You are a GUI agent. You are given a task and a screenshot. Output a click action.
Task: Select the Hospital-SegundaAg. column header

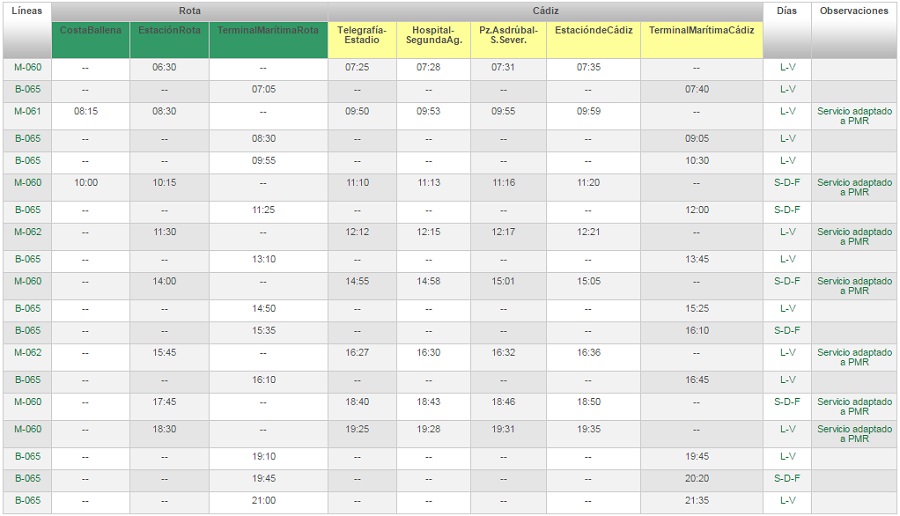point(433,35)
